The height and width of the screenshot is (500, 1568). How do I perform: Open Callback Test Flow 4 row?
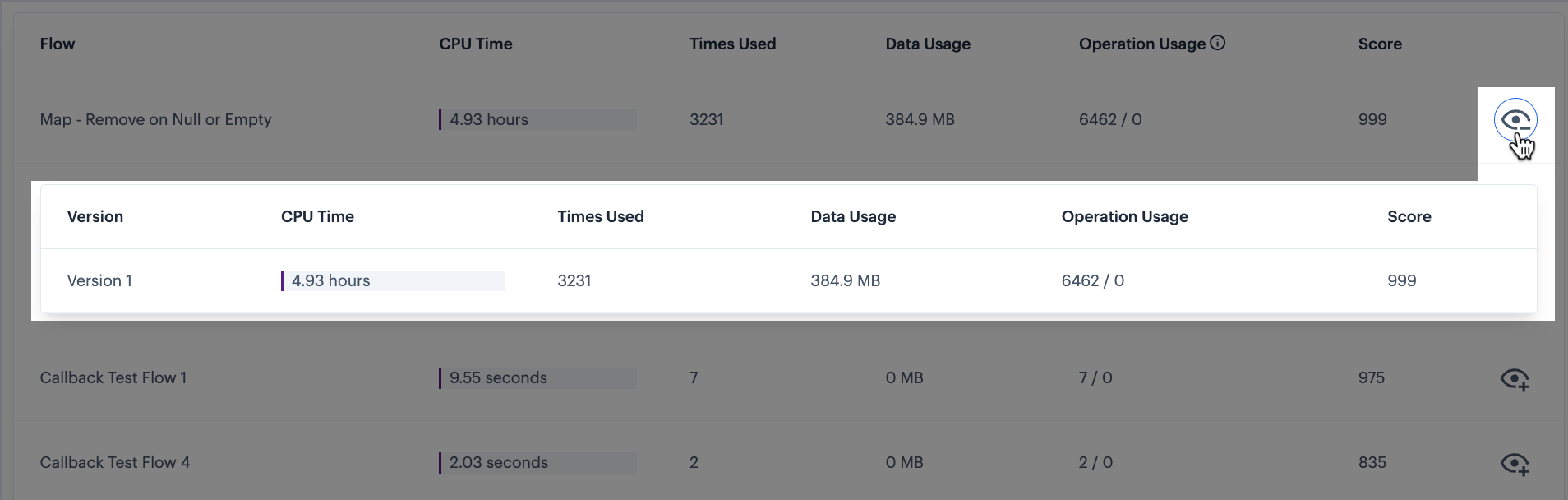[x=115, y=463]
